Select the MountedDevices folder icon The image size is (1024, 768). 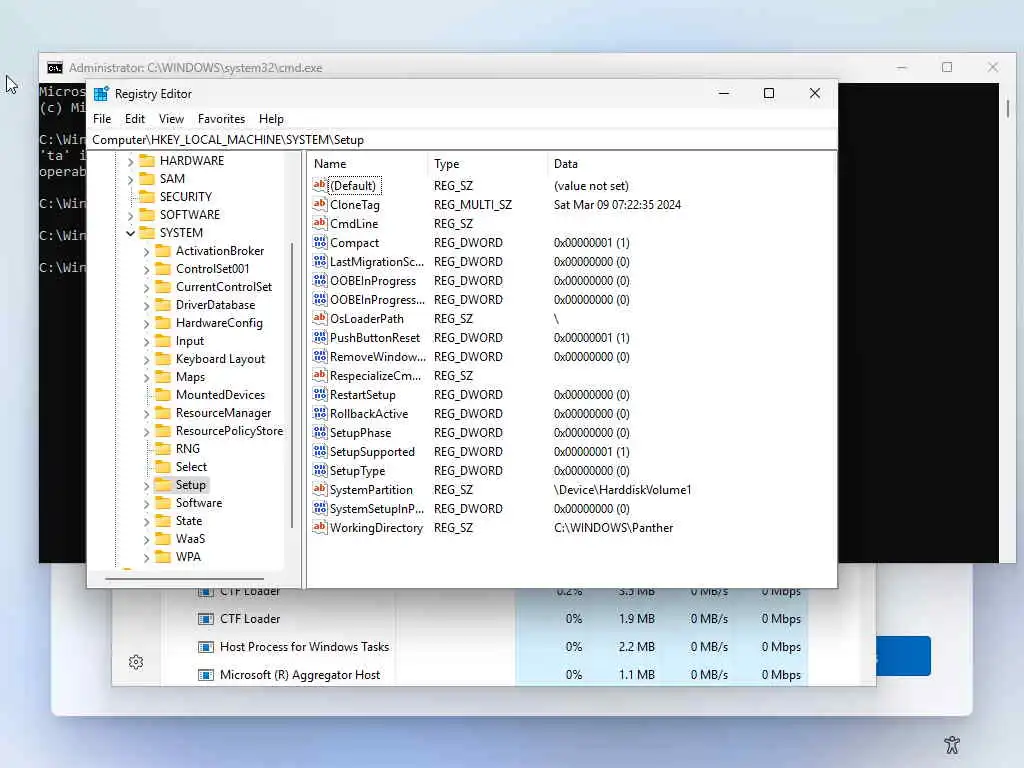(163, 394)
